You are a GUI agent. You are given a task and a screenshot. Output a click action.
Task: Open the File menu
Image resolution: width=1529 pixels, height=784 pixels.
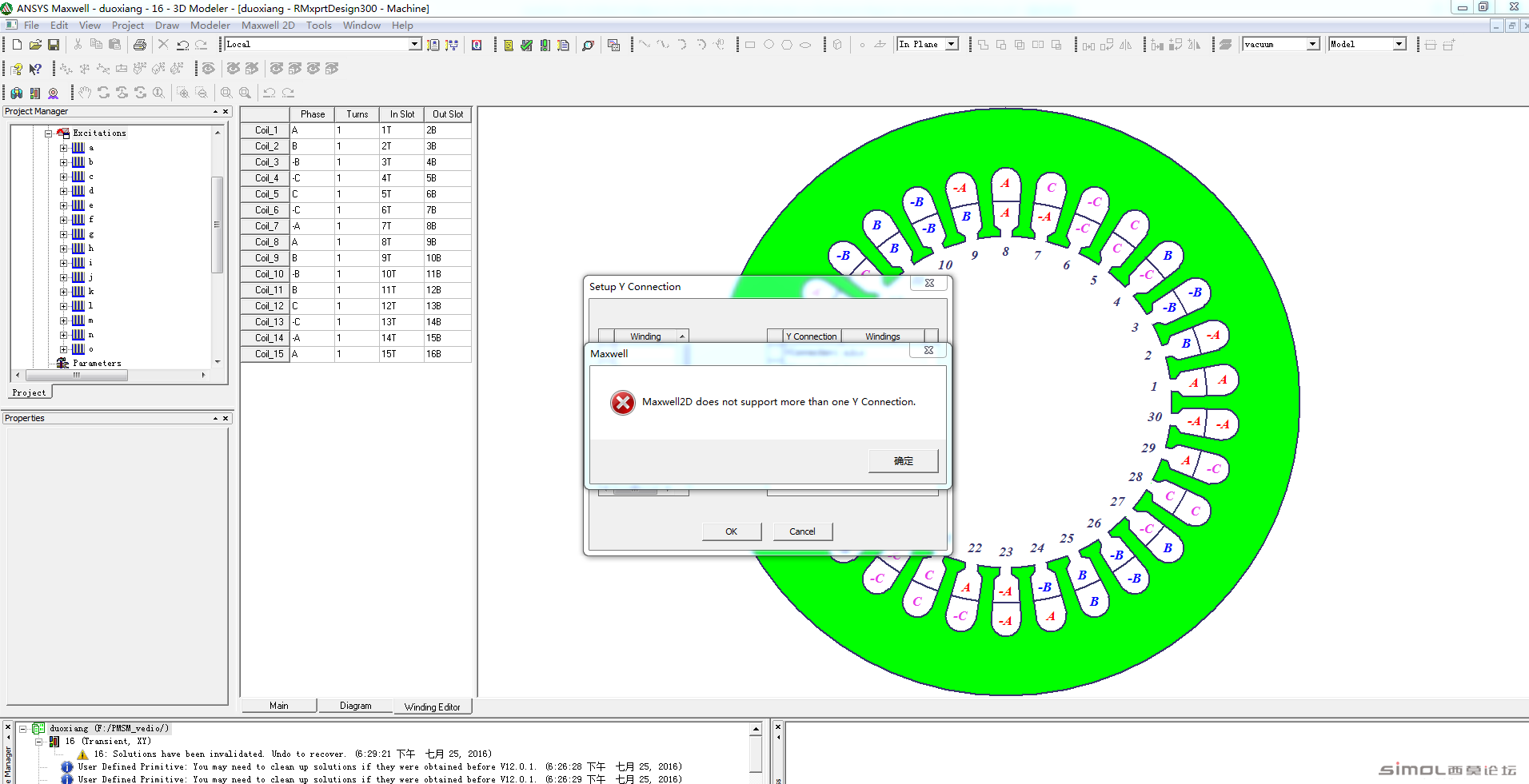pyautogui.click(x=31, y=26)
